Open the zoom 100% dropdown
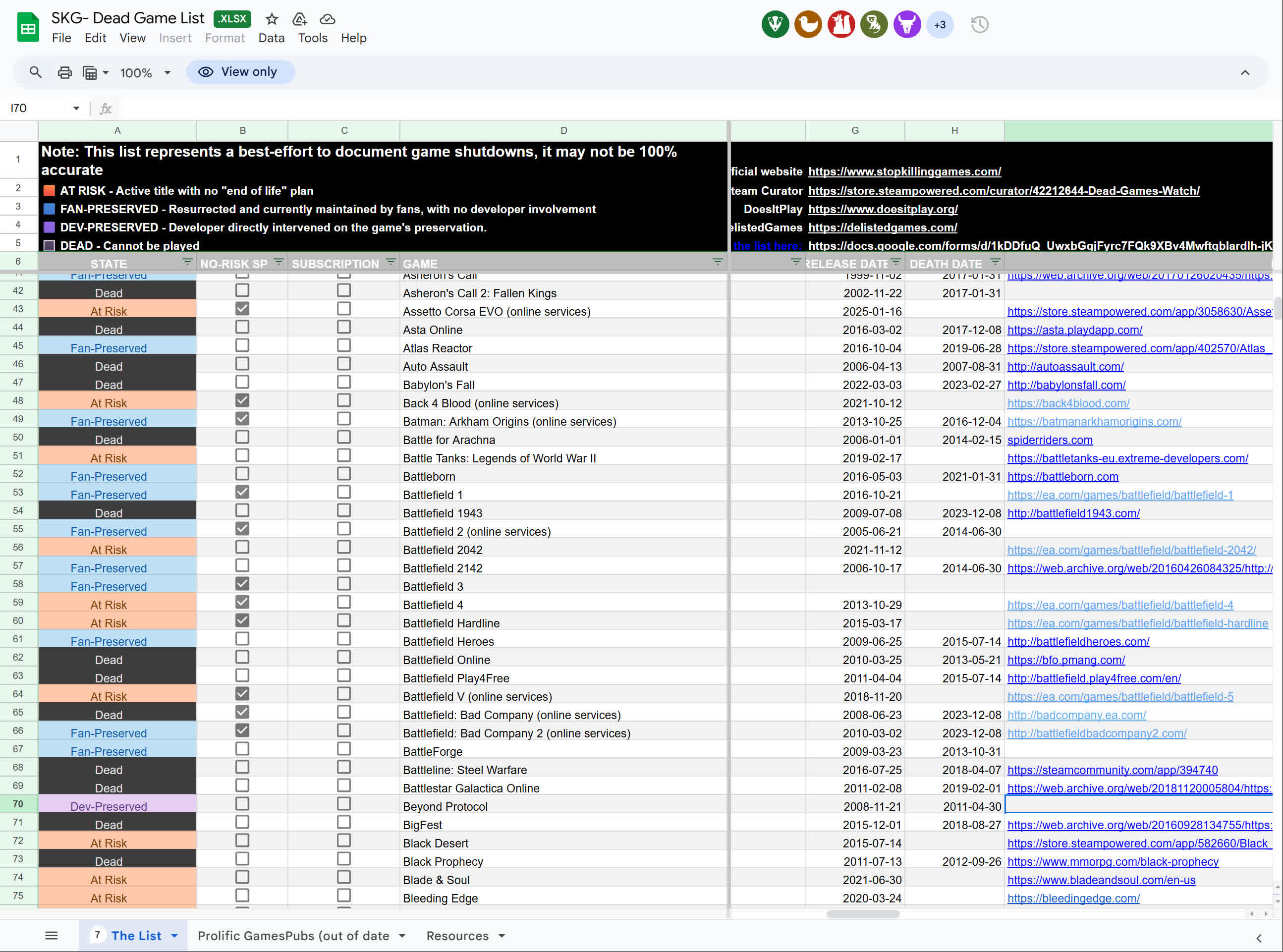This screenshot has height=952, width=1283. pos(167,73)
